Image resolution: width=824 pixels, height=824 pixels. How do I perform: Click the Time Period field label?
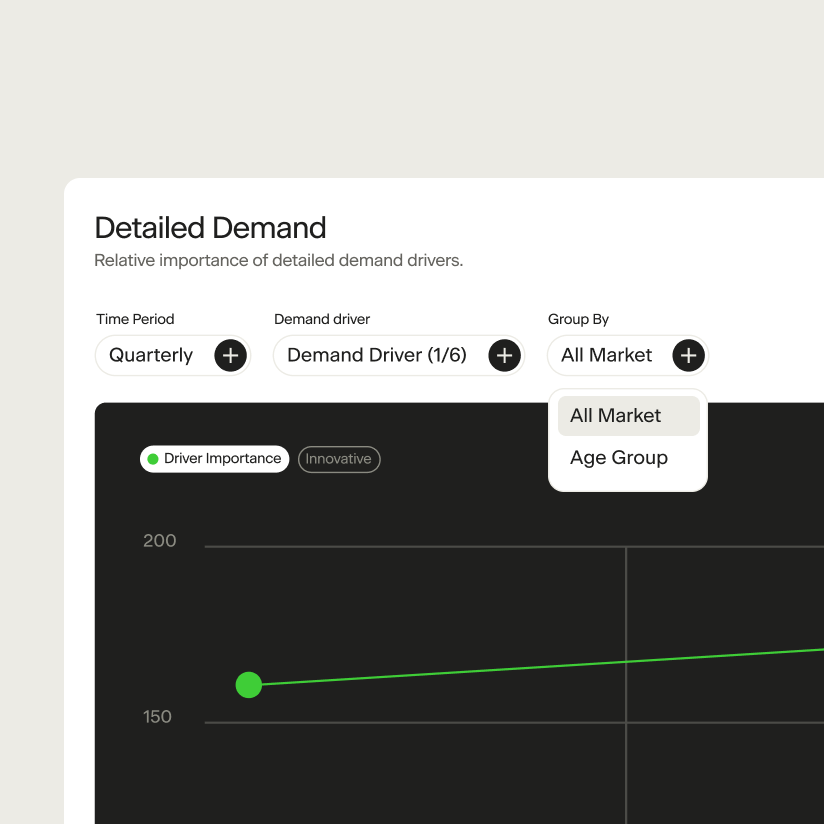[x=135, y=319]
